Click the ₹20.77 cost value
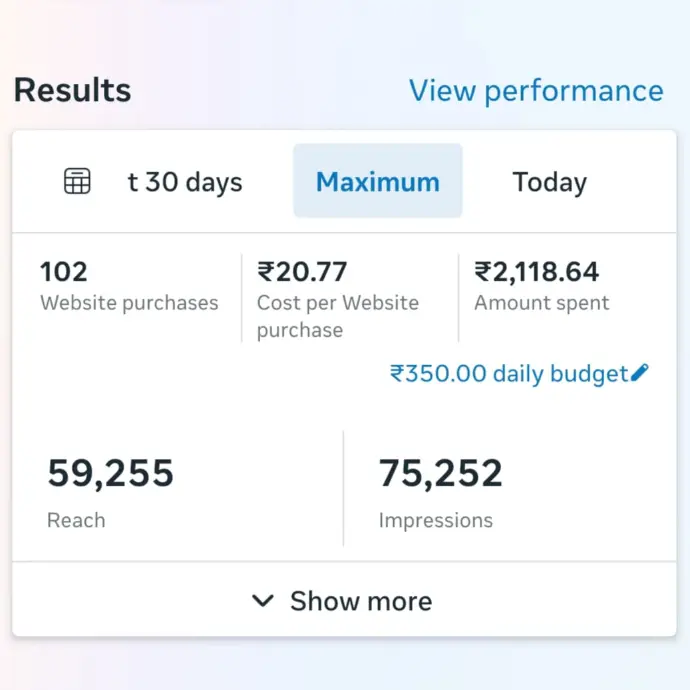 click(302, 271)
